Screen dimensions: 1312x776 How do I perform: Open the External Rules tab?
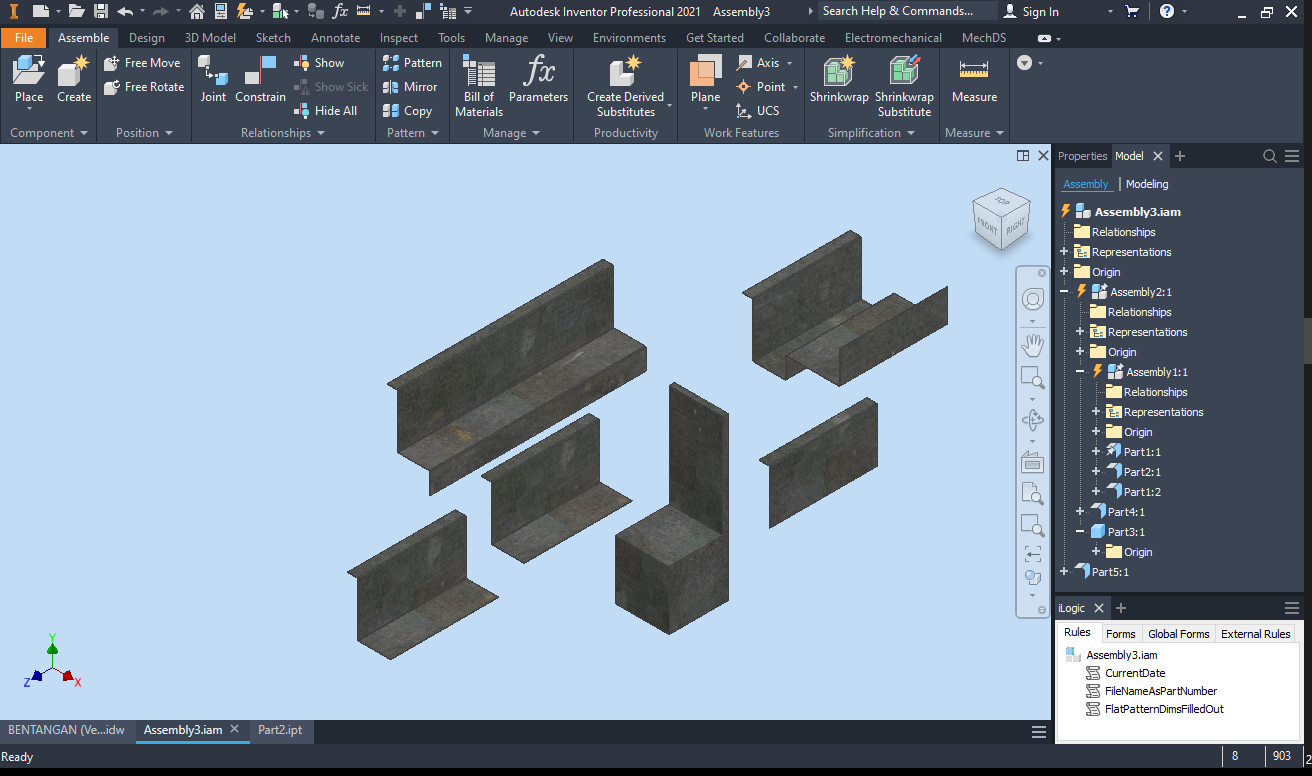(1256, 634)
